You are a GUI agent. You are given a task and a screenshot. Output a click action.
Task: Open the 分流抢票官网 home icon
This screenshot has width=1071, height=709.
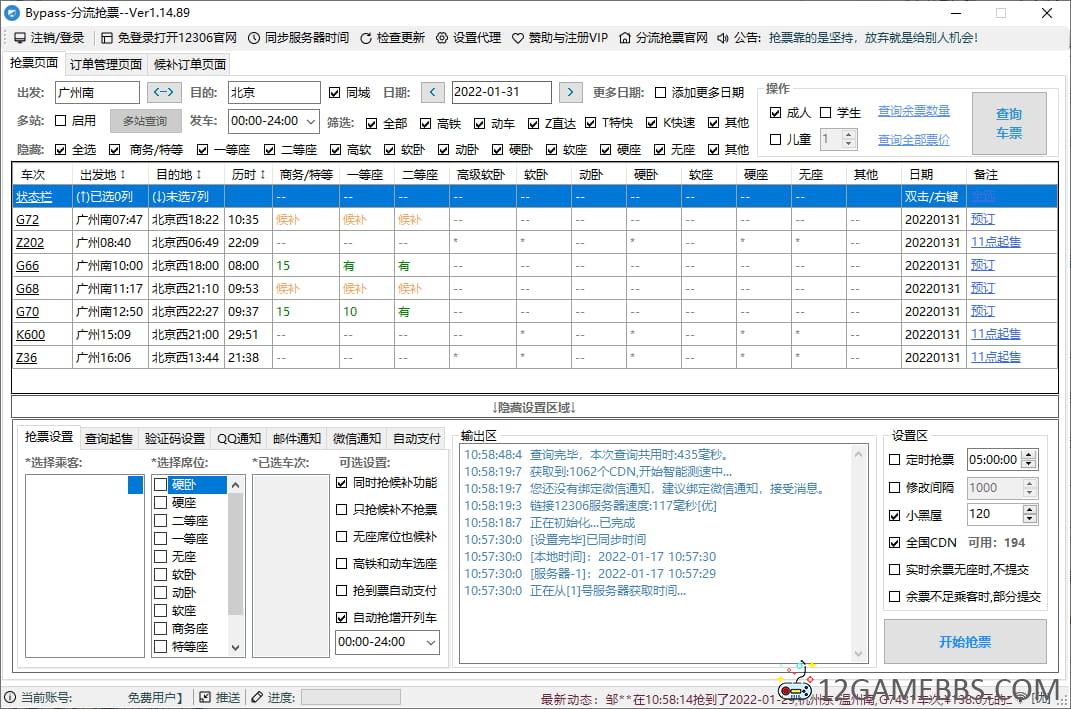(x=625, y=38)
